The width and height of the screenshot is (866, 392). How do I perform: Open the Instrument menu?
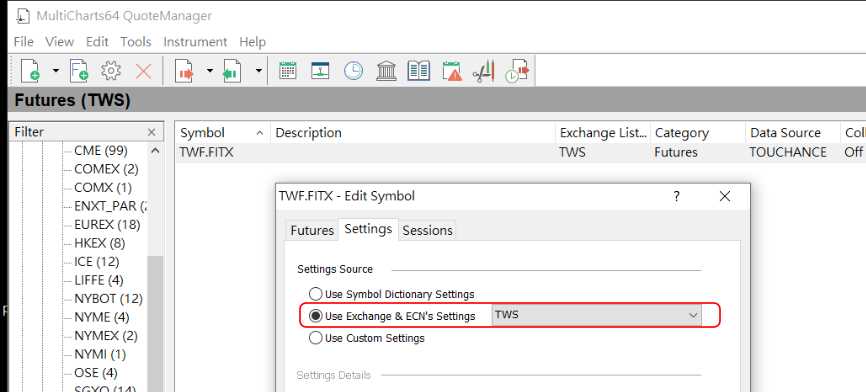pyautogui.click(x=195, y=42)
